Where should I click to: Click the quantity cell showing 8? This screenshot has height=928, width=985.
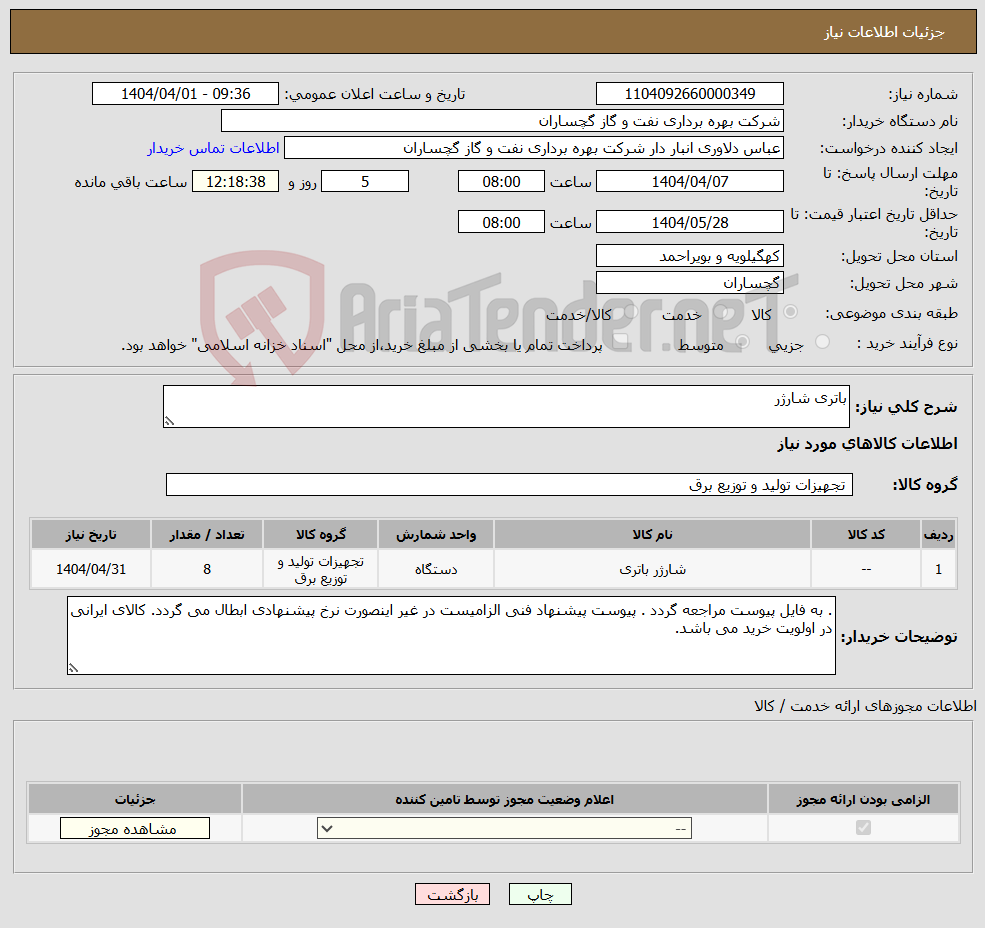pyautogui.click(x=207, y=569)
